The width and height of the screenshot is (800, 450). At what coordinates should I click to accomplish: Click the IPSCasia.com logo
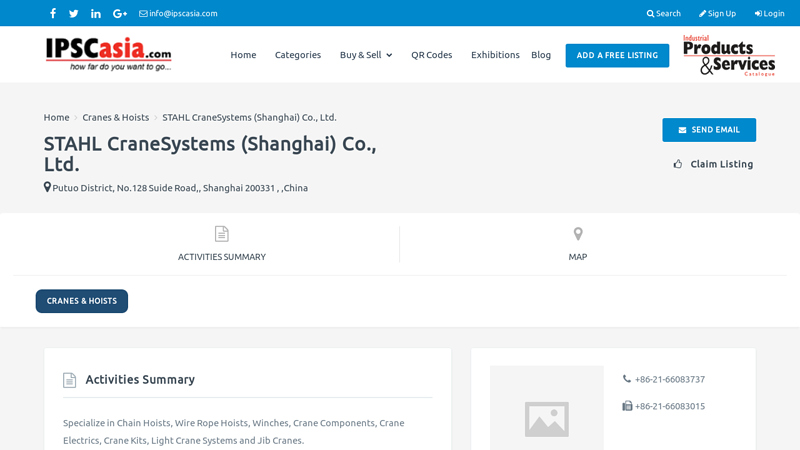[109, 54]
